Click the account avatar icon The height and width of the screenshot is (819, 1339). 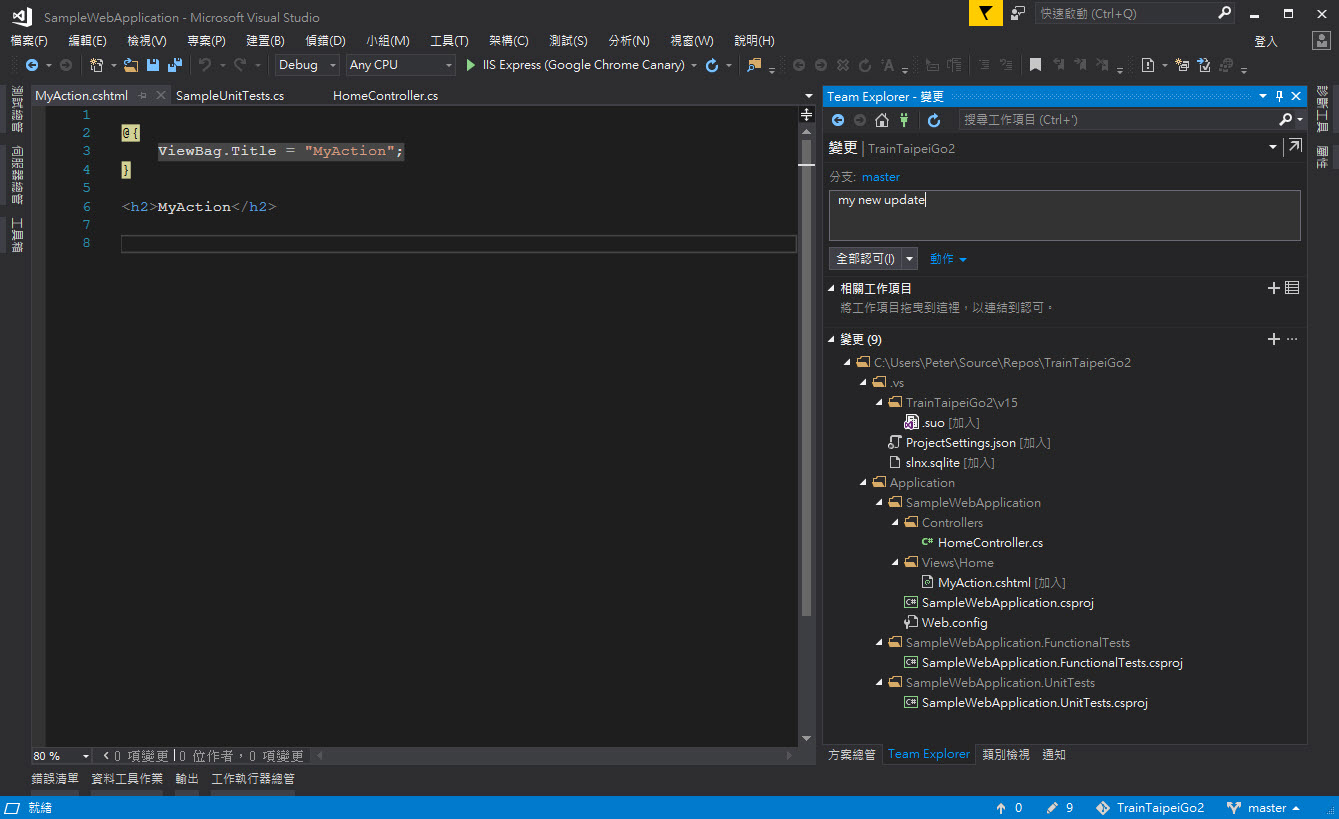1321,41
